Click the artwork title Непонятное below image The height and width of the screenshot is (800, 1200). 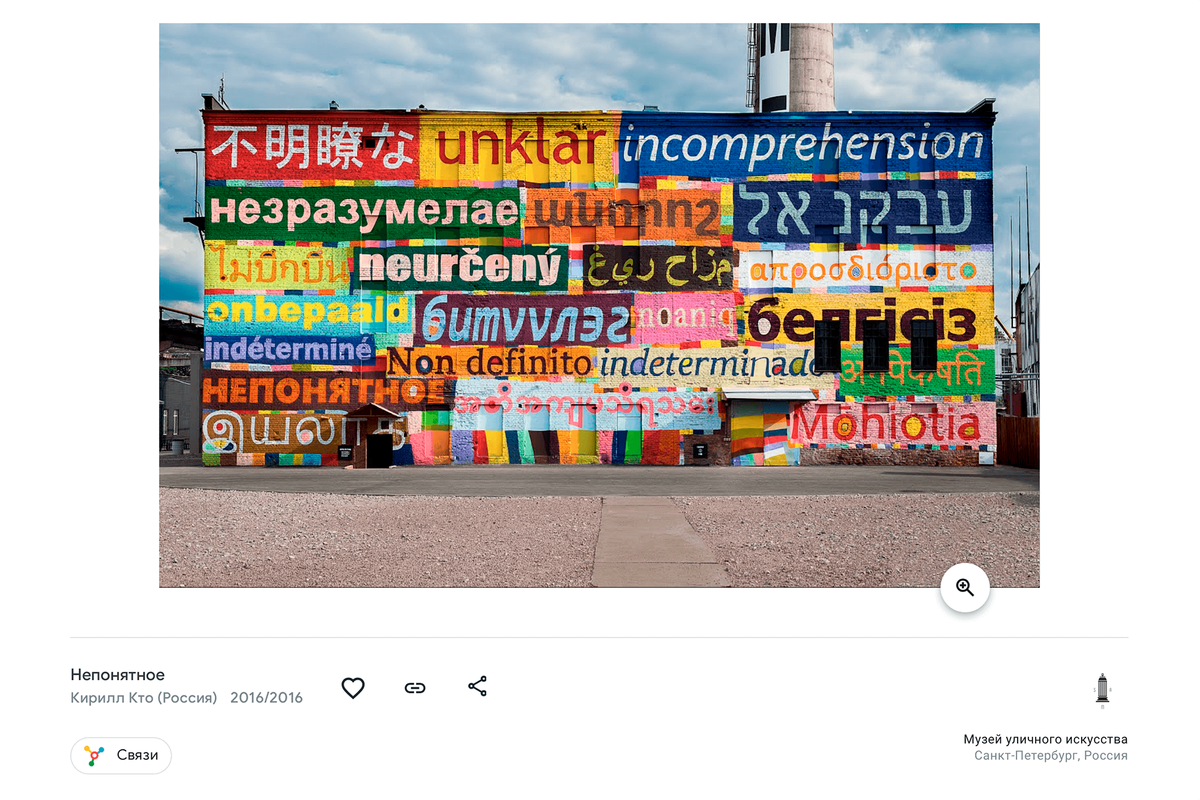point(118,675)
